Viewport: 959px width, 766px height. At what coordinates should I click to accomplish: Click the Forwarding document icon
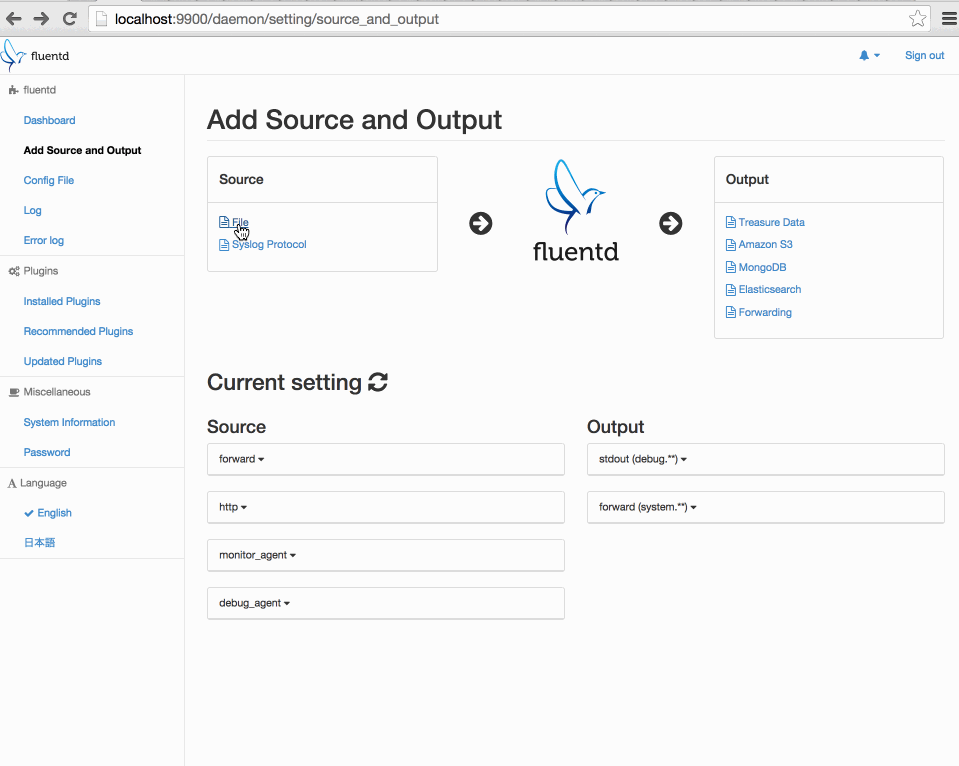[x=730, y=312]
